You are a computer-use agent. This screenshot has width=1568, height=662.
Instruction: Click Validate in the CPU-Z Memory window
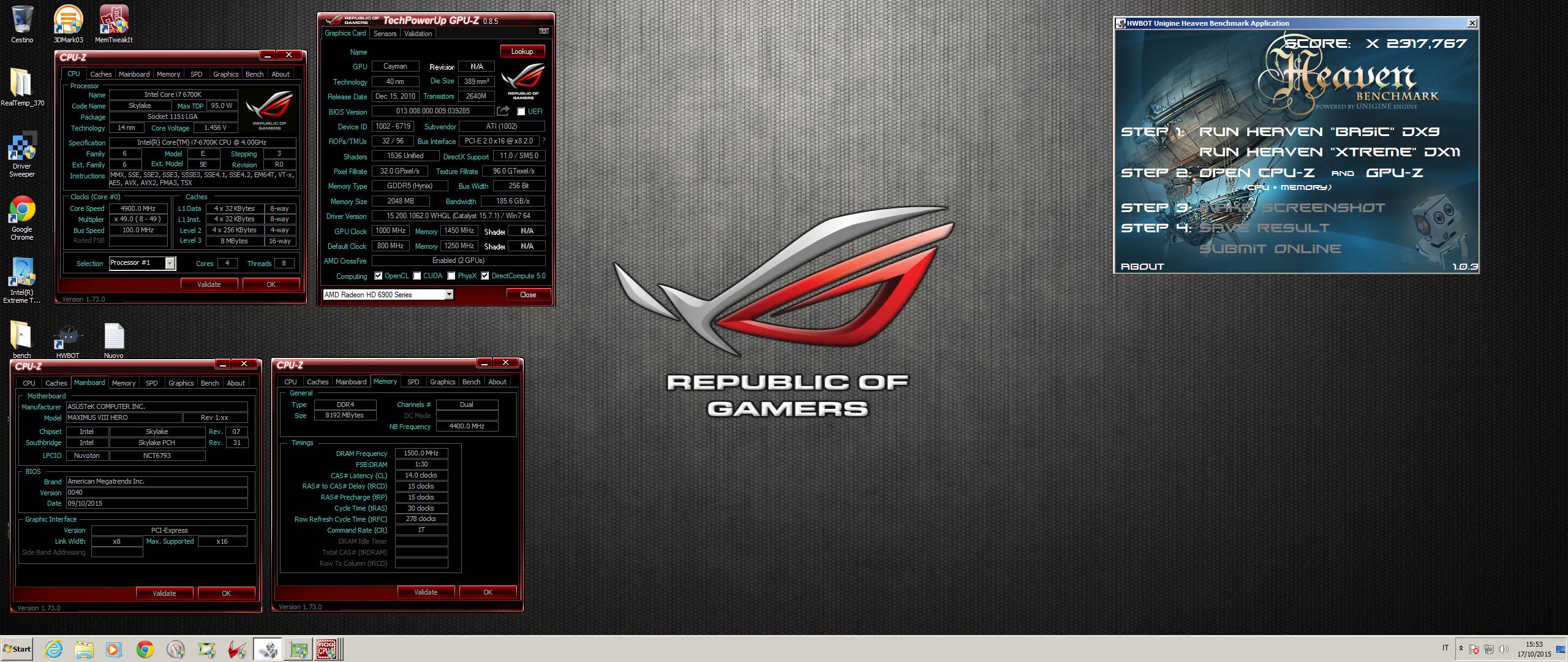pos(426,592)
